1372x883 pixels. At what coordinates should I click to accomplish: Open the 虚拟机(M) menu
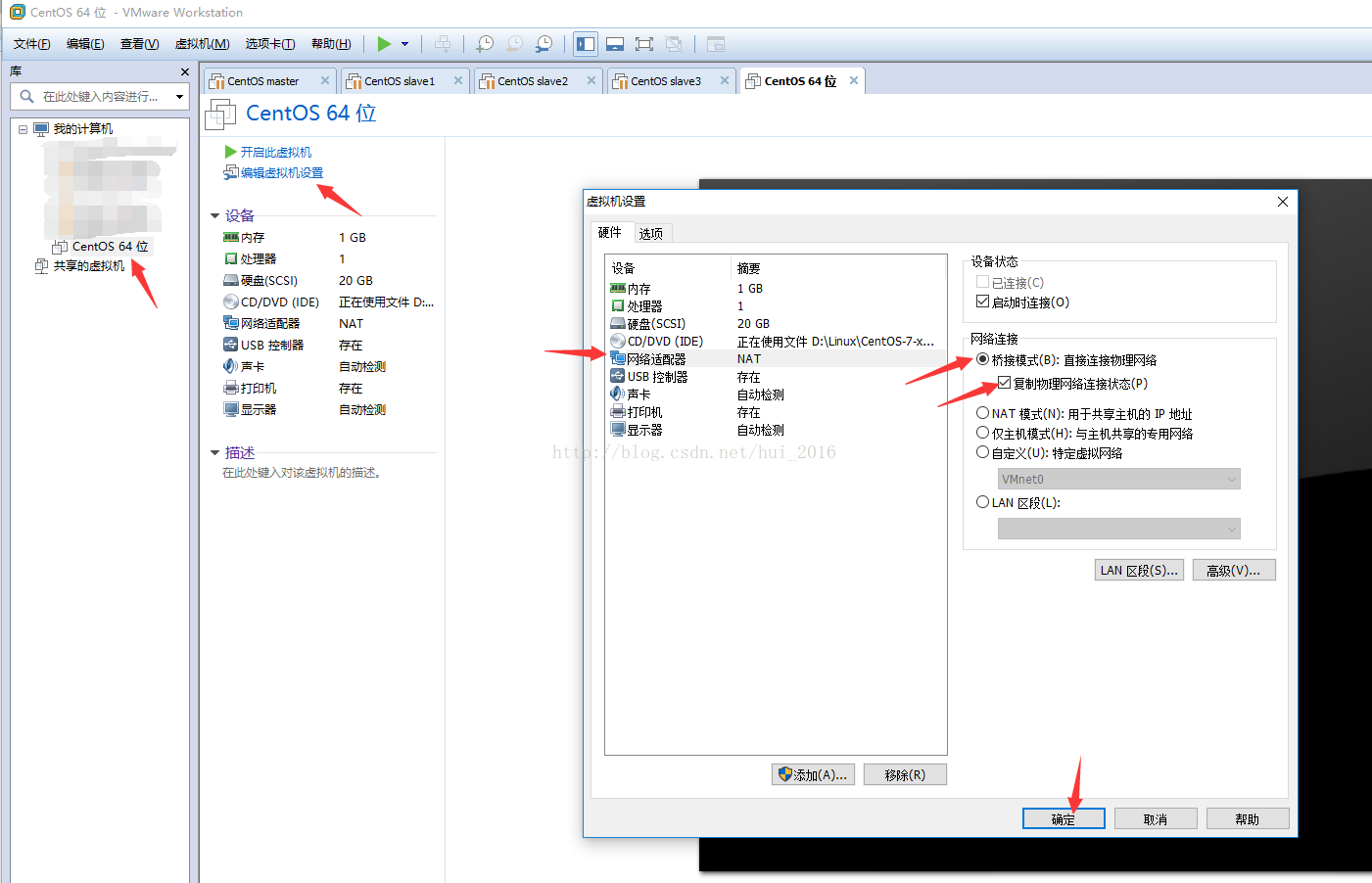[202, 44]
